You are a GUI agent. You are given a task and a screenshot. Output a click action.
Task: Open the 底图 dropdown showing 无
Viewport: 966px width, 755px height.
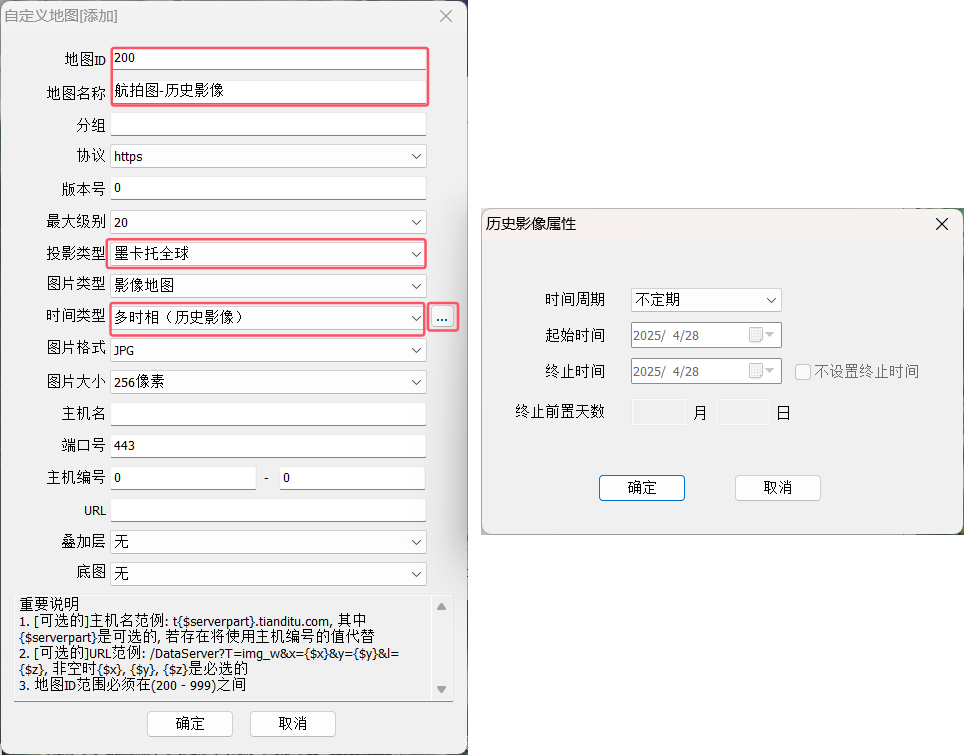(x=268, y=574)
